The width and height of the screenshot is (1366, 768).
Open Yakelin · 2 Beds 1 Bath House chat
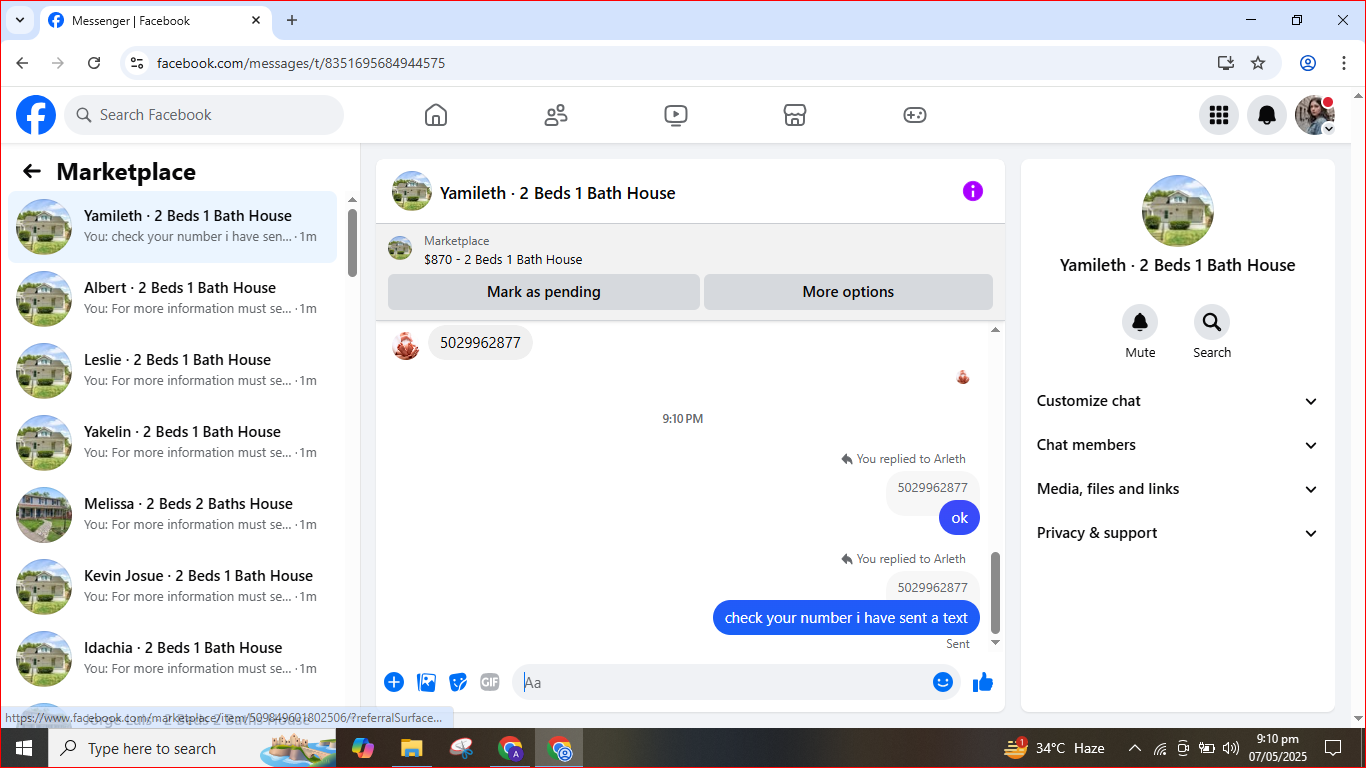click(x=173, y=443)
